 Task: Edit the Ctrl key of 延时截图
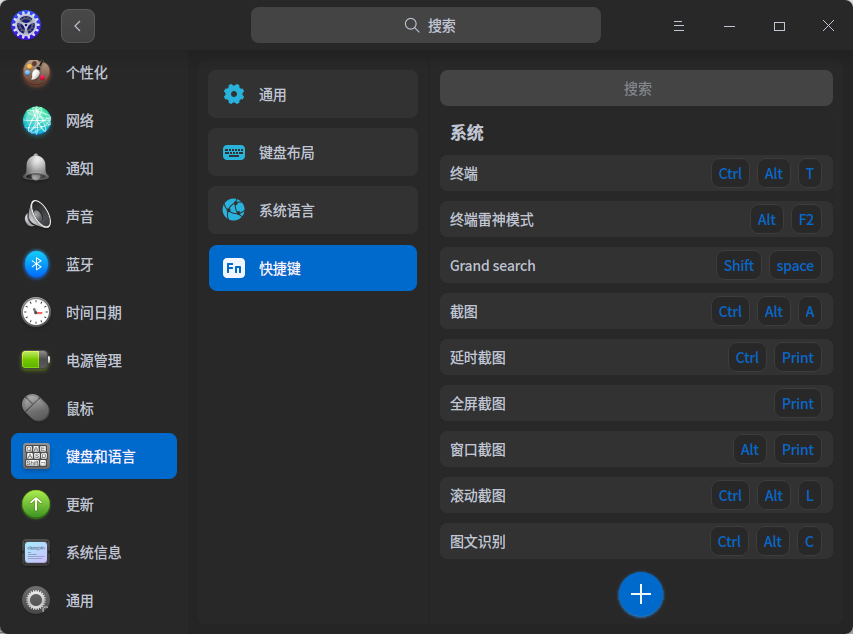coord(747,357)
